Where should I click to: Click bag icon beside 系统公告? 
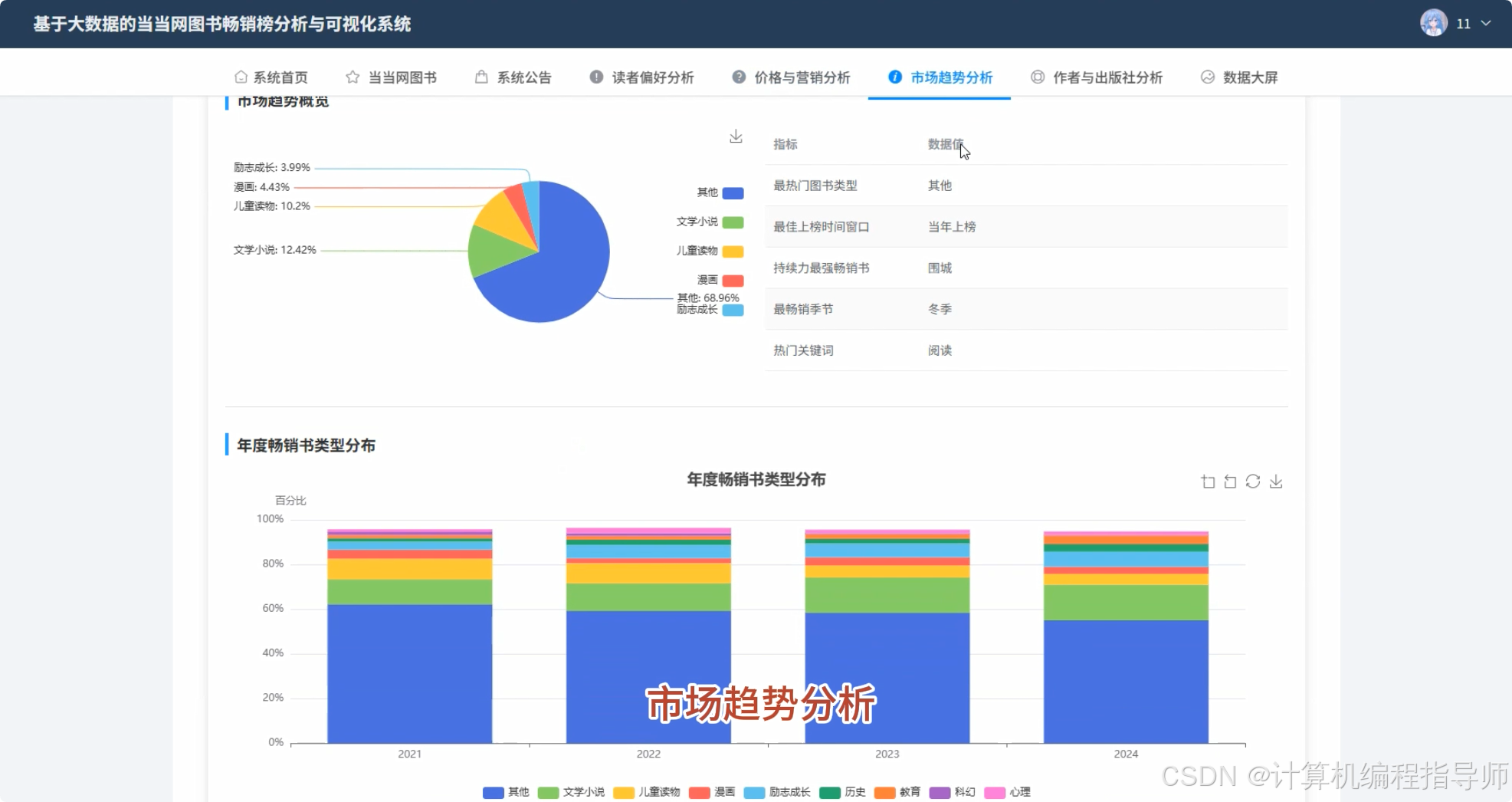click(x=481, y=77)
